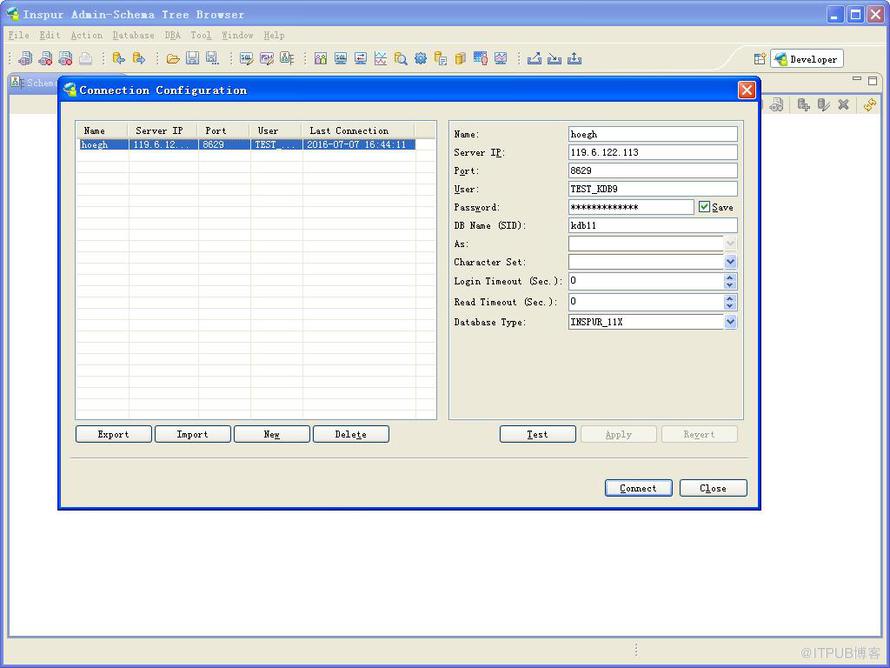The image size is (890, 668).
Task: Click the open folder icon in toolbar
Action: 173,58
